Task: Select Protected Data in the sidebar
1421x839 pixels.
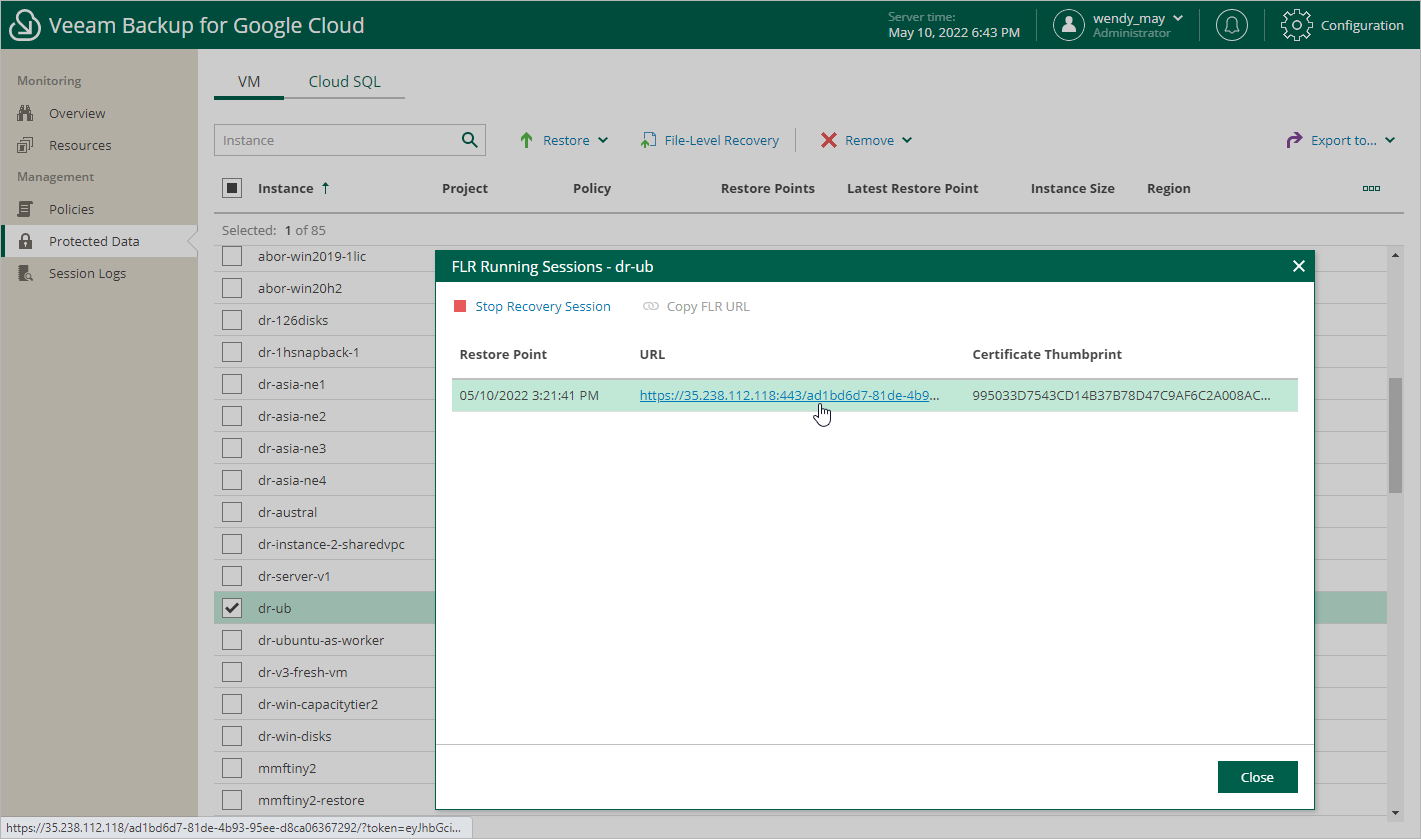Action: coord(94,241)
